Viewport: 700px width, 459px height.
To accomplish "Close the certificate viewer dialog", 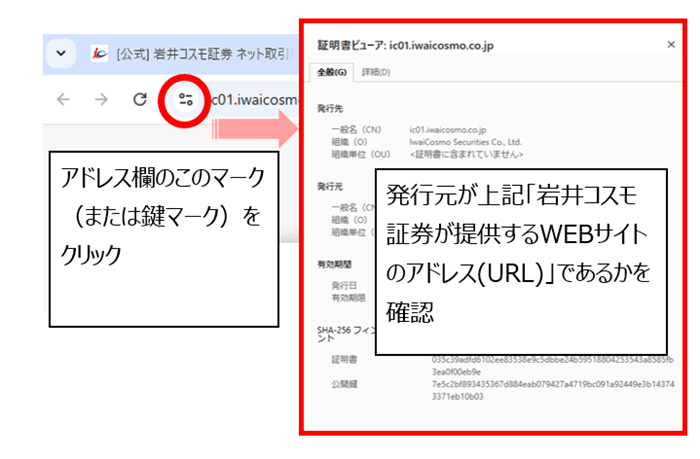I will coord(671,45).
